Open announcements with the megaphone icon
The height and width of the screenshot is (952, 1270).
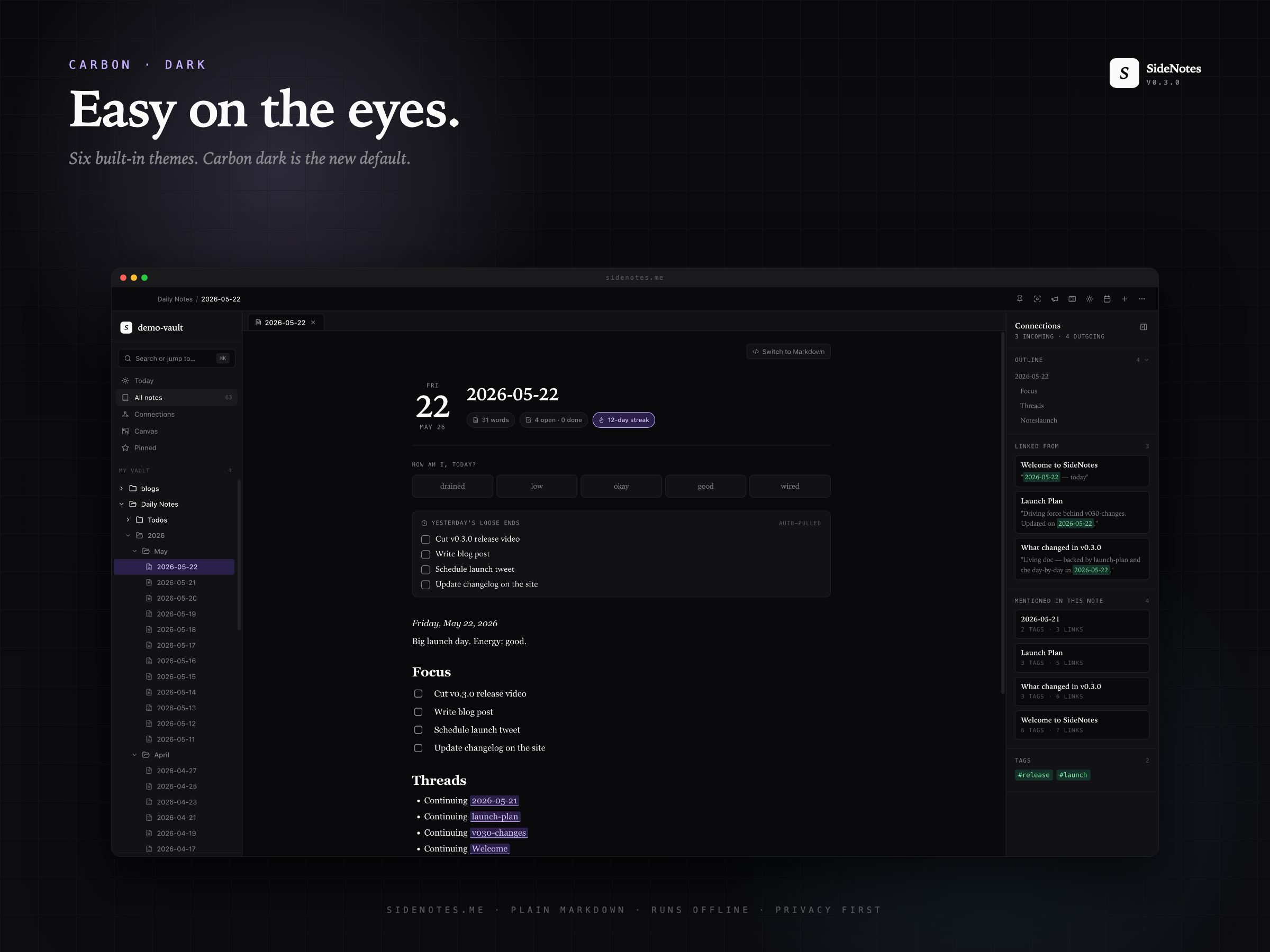point(1055,299)
